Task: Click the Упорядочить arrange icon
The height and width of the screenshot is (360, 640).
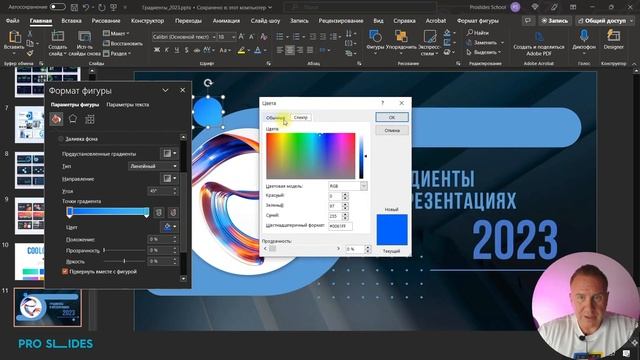Action: click(x=401, y=37)
